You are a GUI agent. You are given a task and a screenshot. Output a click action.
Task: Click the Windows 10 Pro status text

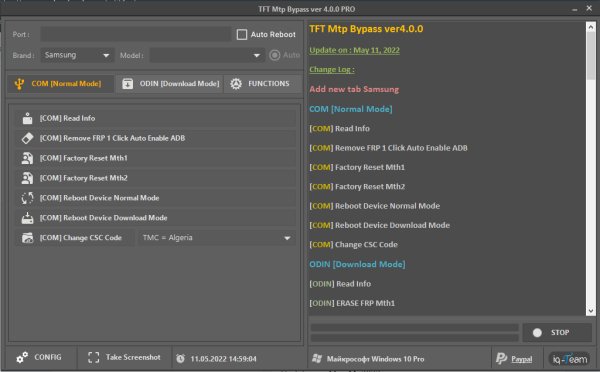pyautogui.click(x=375, y=359)
